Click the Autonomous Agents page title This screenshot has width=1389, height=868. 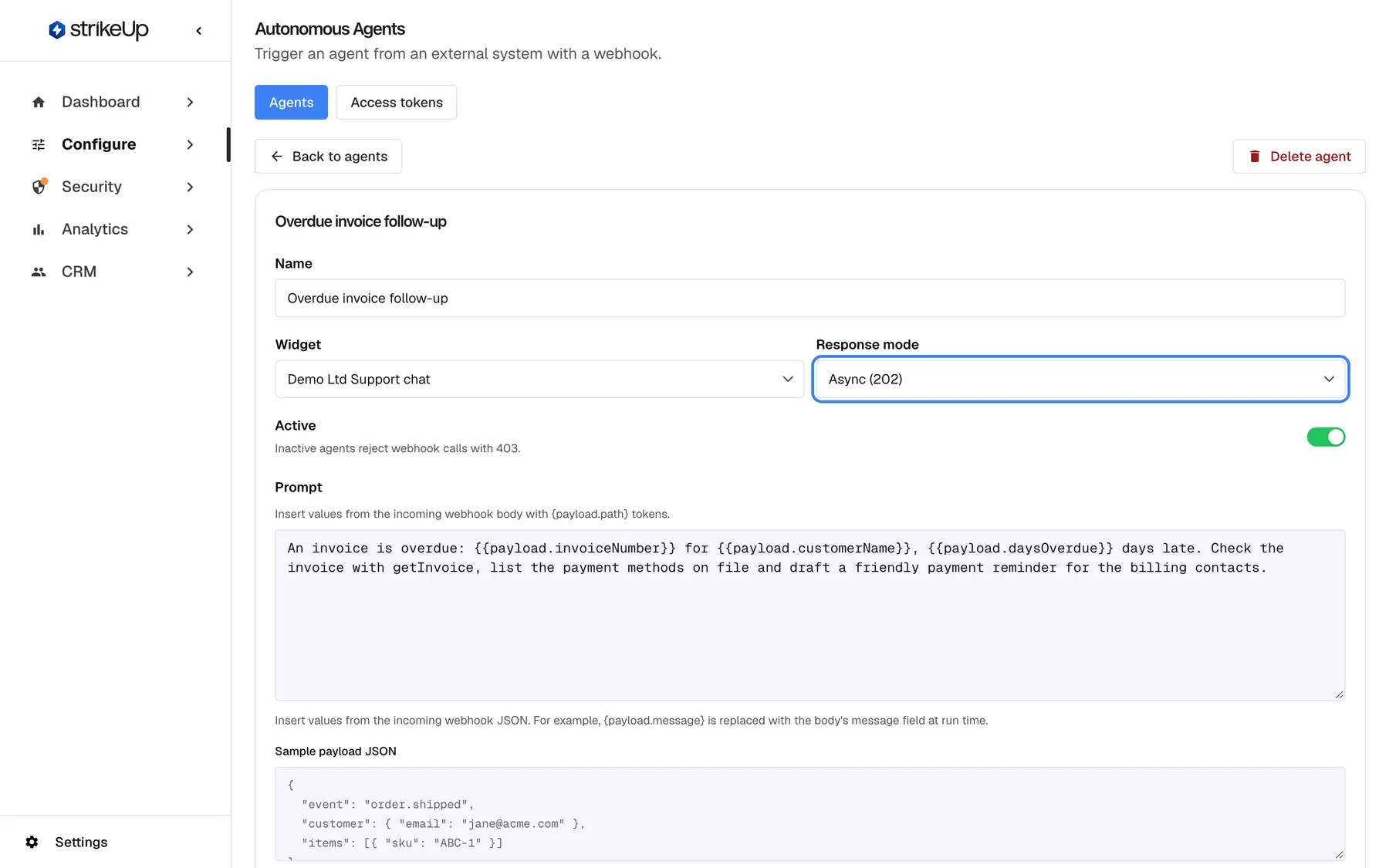tap(330, 29)
